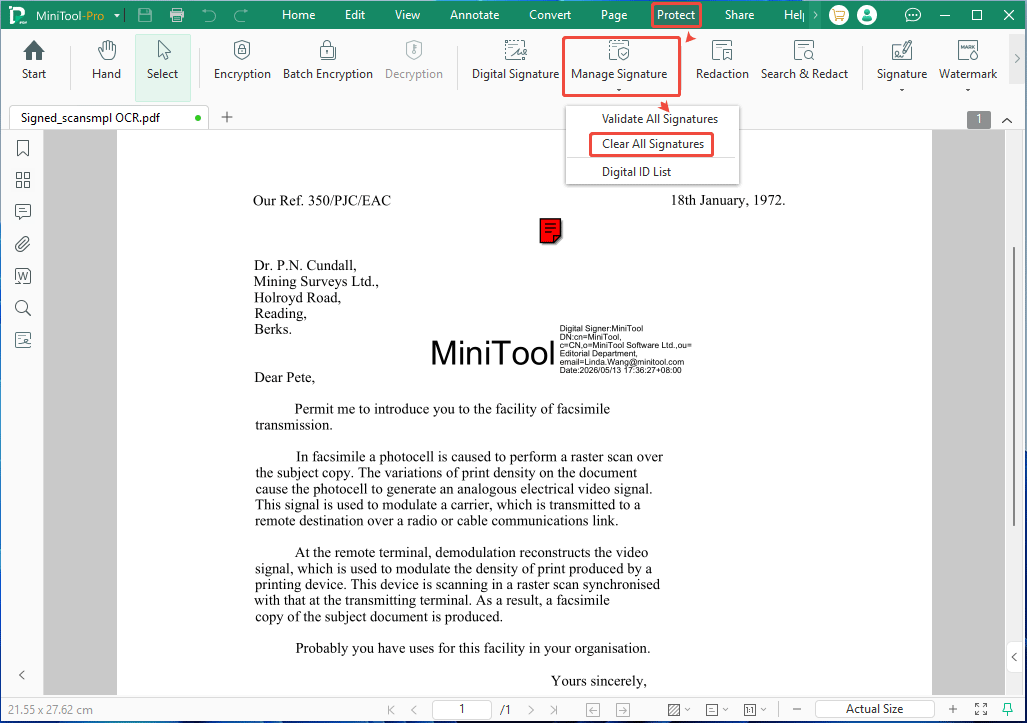
Task: Save the document with the floppy icon
Action: pyautogui.click(x=145, y=15)
